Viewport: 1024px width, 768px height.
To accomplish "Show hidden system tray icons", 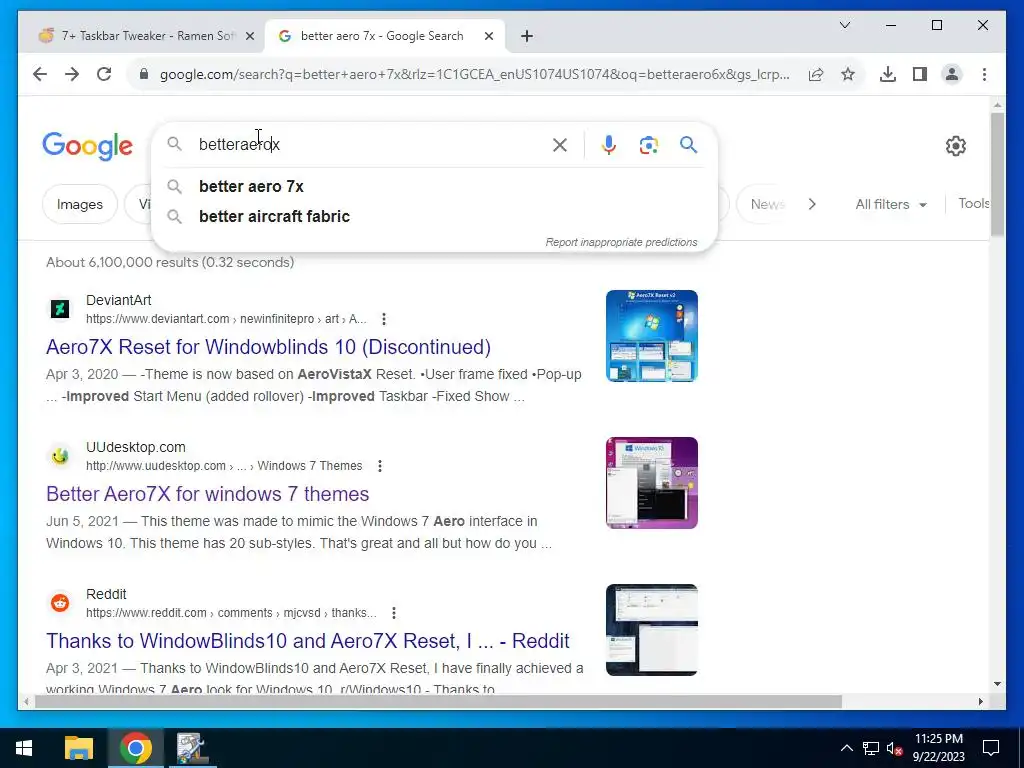I will tap(846, 748).
